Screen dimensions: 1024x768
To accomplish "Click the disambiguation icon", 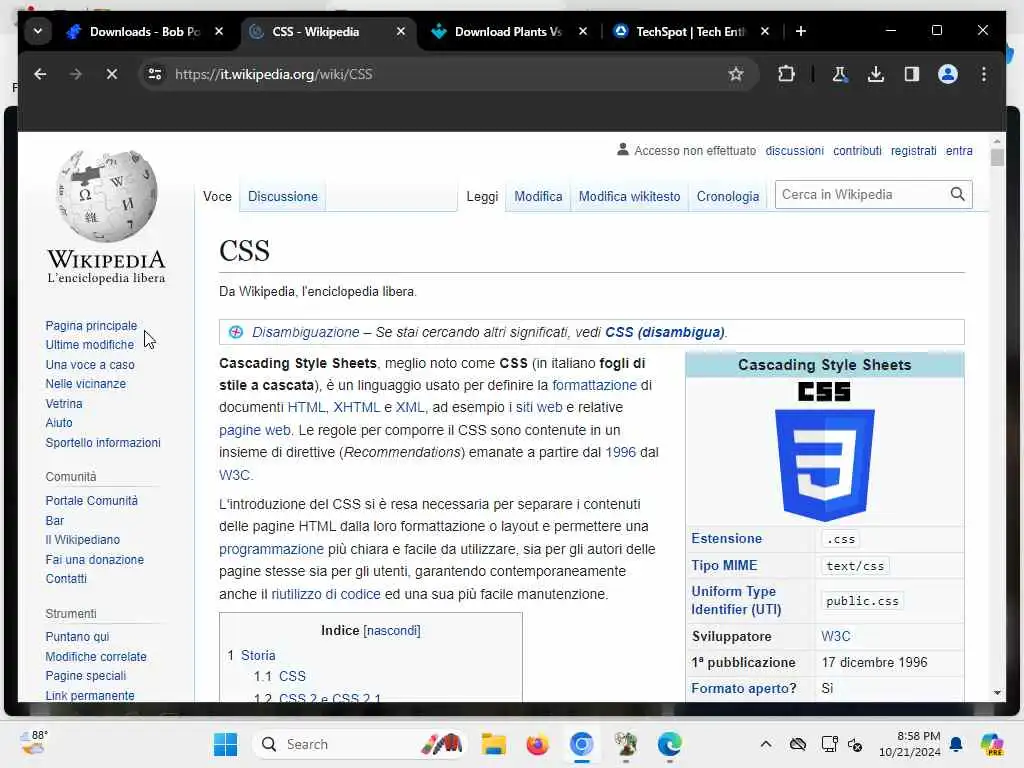I will tap(236, 332).
